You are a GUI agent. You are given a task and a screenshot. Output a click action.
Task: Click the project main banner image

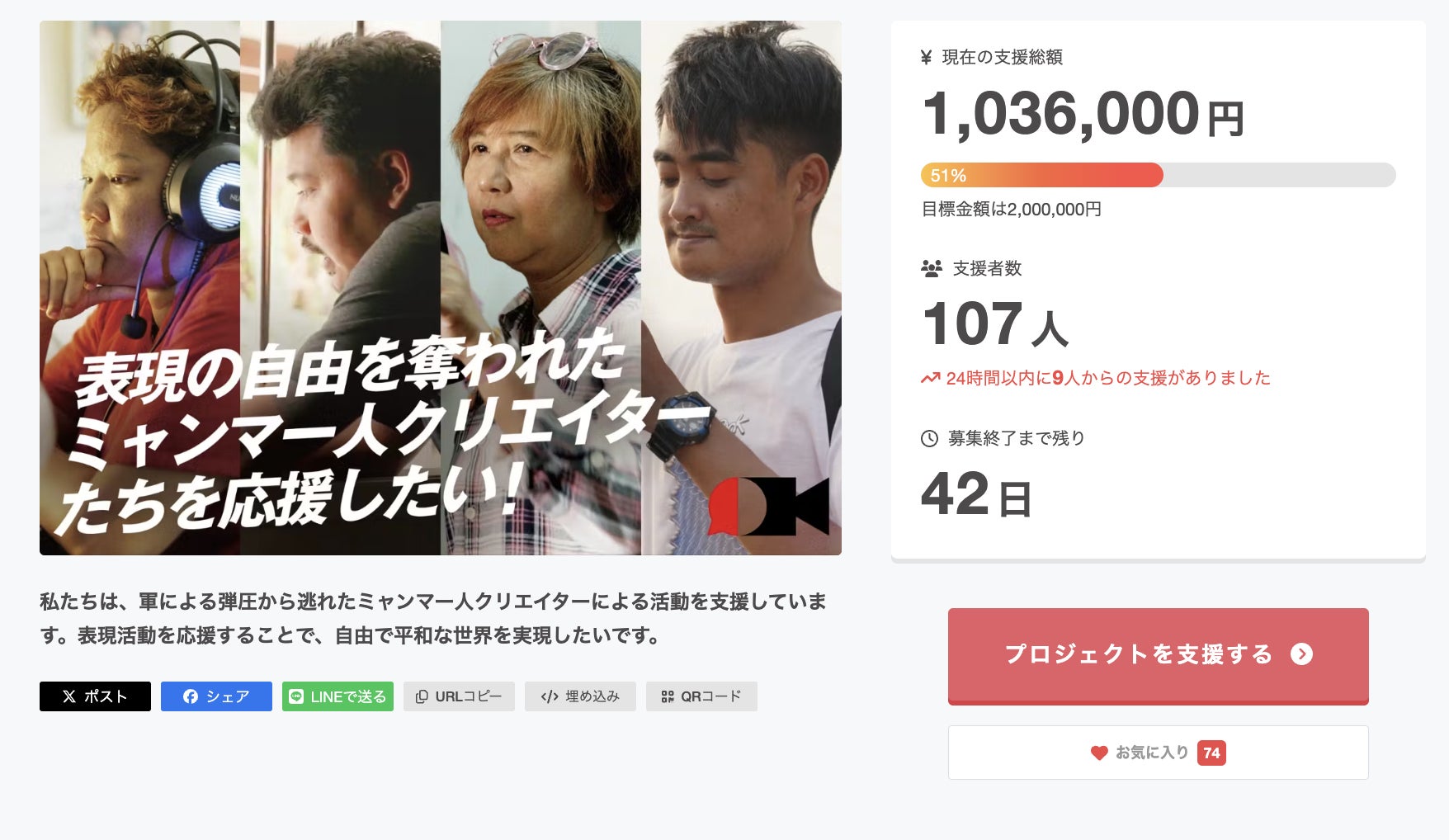click(441, 288)
